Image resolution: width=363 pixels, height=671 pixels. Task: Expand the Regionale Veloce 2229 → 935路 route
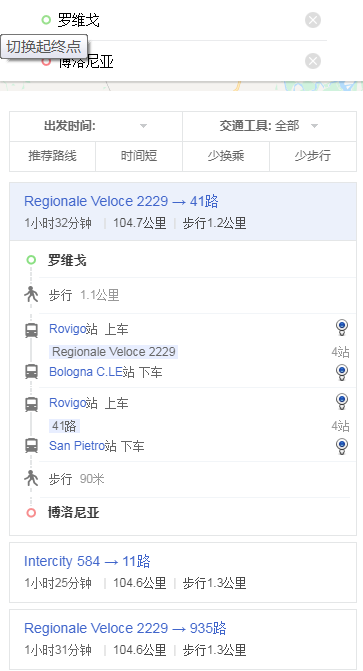(x=183, y=639)
